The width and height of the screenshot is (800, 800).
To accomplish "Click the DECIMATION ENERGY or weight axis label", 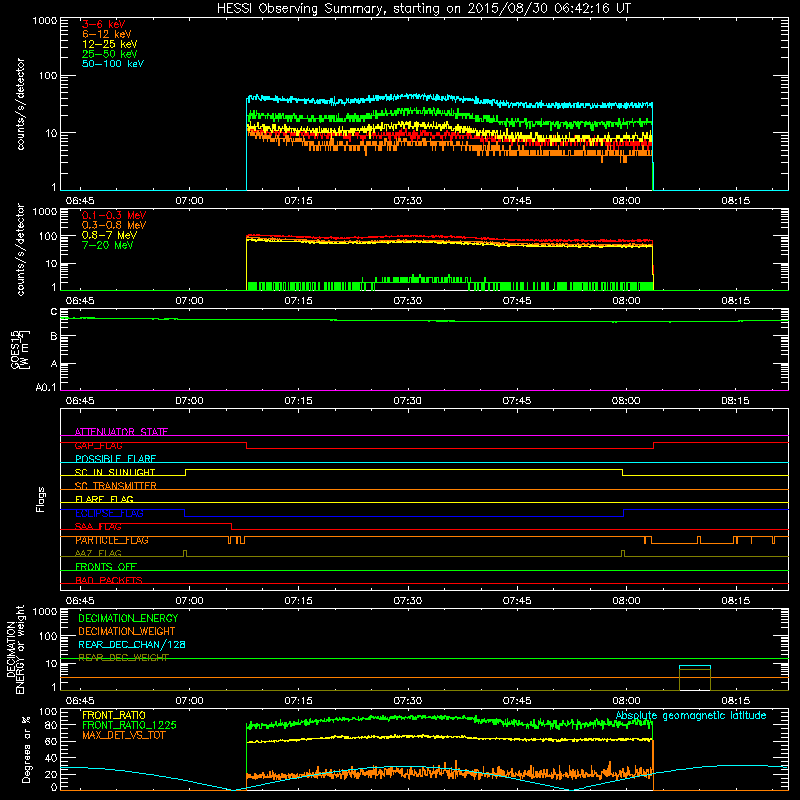I will (15, 649).
